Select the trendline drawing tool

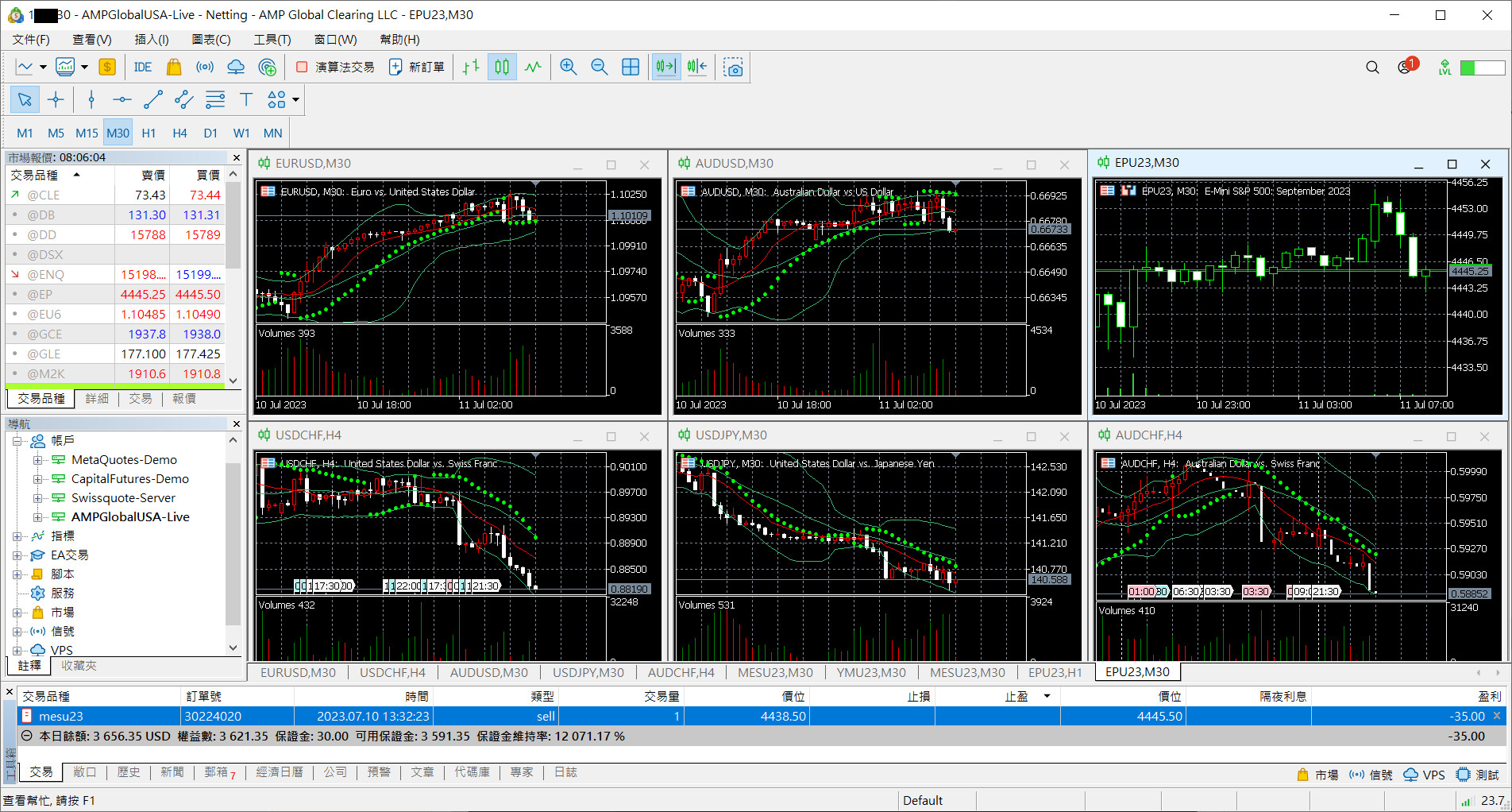(153, 99)
